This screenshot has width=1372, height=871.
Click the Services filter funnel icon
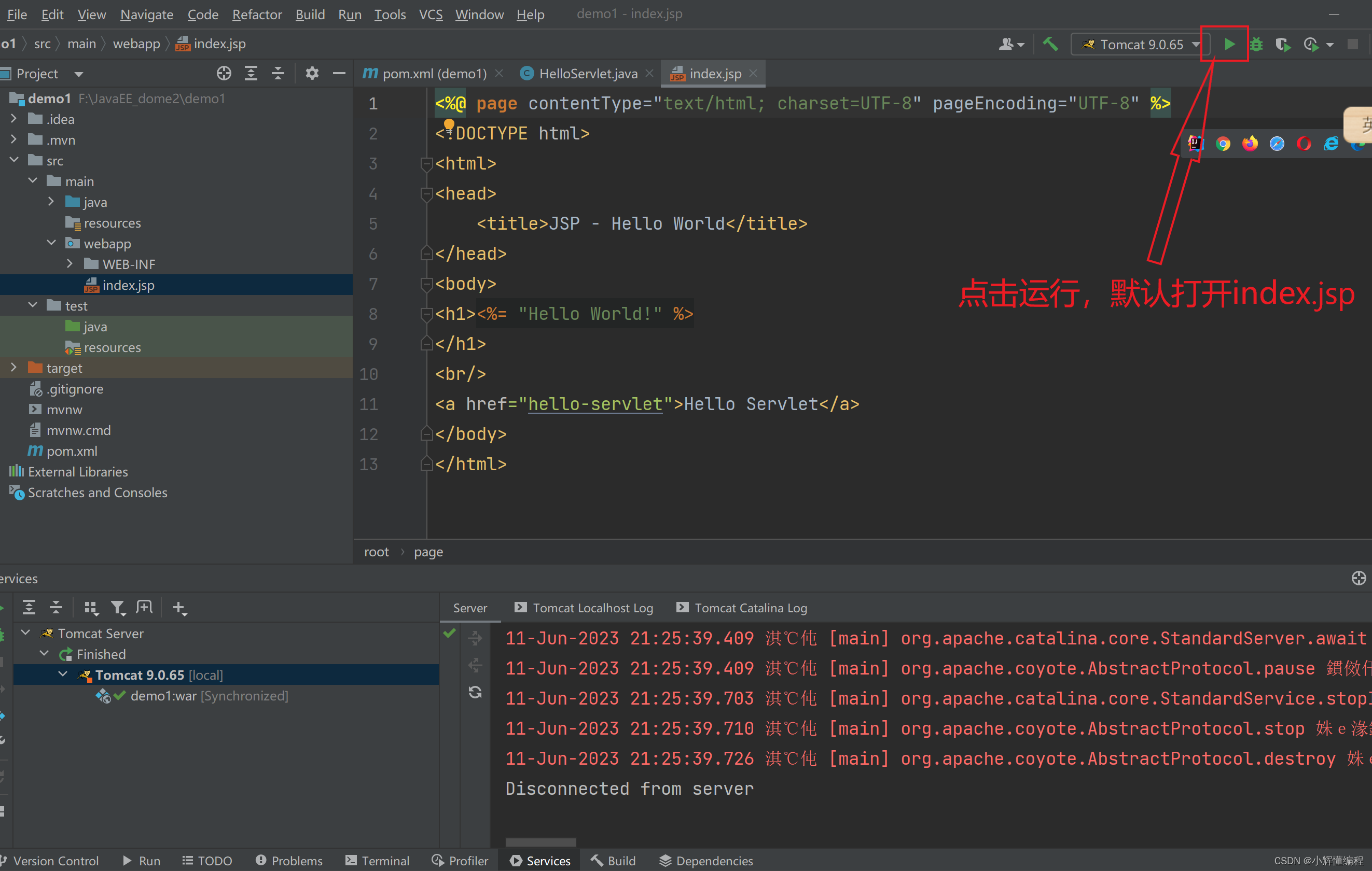pyautogui.click(x=117, y=608)
